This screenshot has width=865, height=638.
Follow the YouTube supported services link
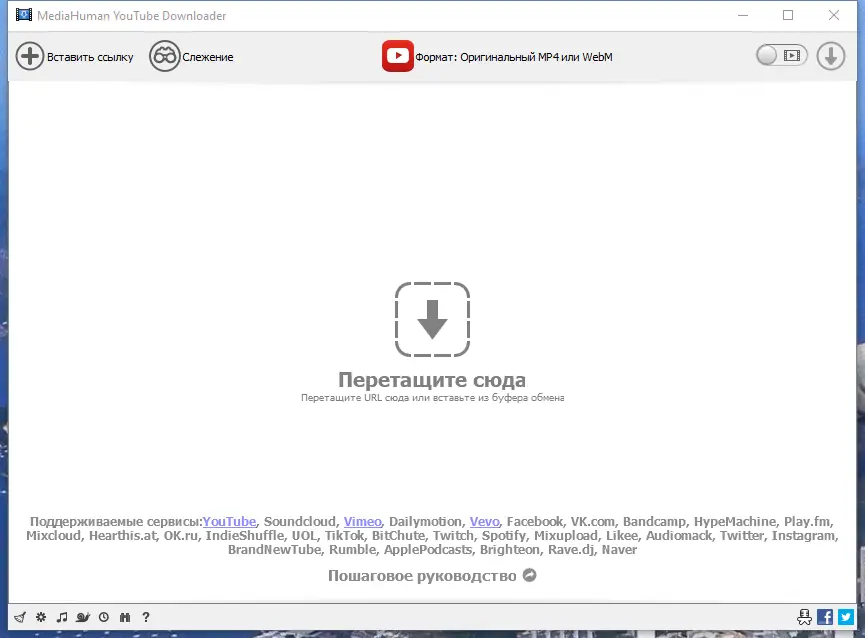click(229, 521)
